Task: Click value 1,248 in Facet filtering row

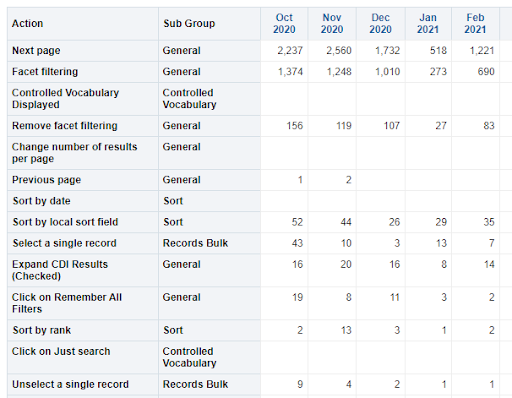Action: (339, 72)
